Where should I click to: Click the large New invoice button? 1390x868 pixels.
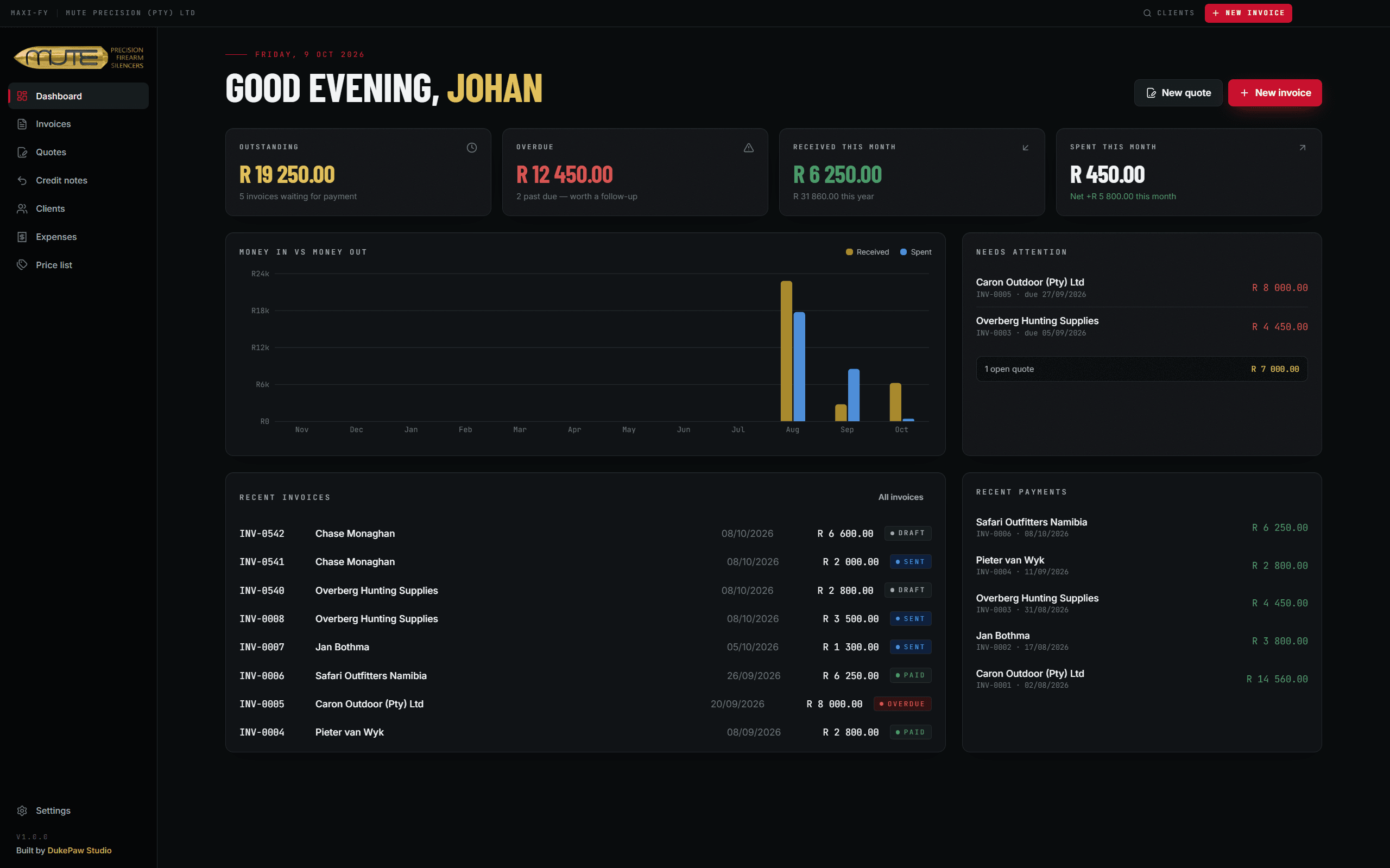click(1274, 92)
